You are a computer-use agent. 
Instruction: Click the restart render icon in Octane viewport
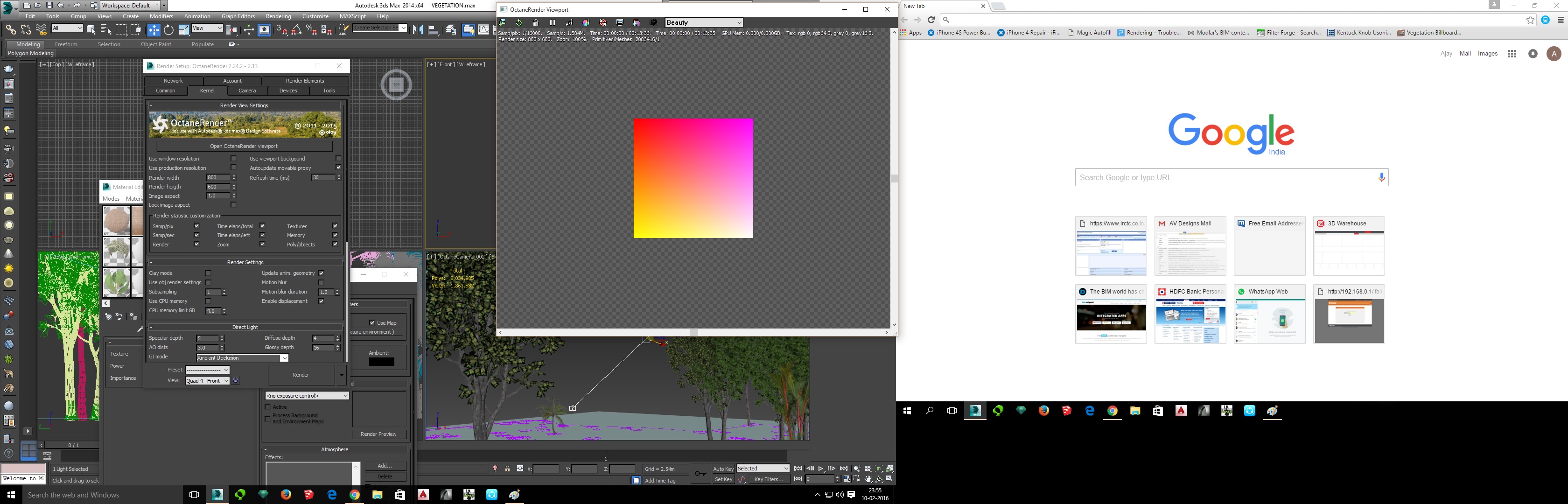coord(519,22)
